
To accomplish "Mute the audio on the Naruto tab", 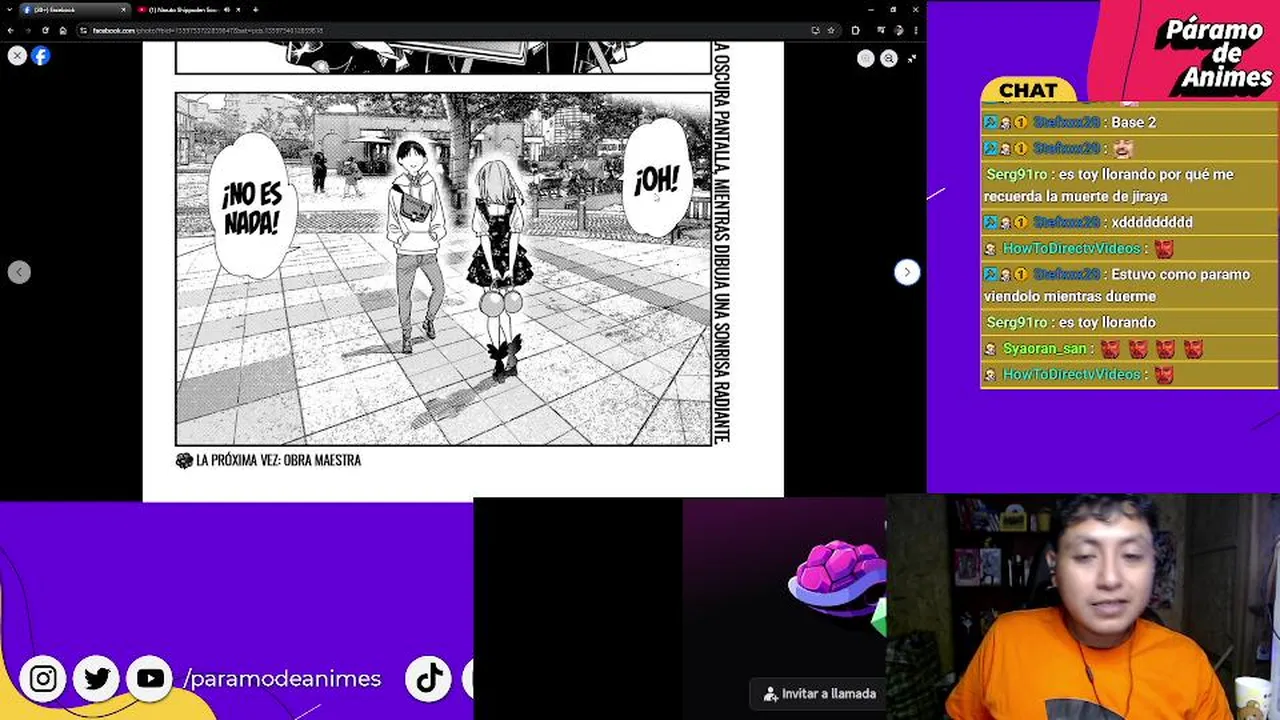I will tap(227, 10).
